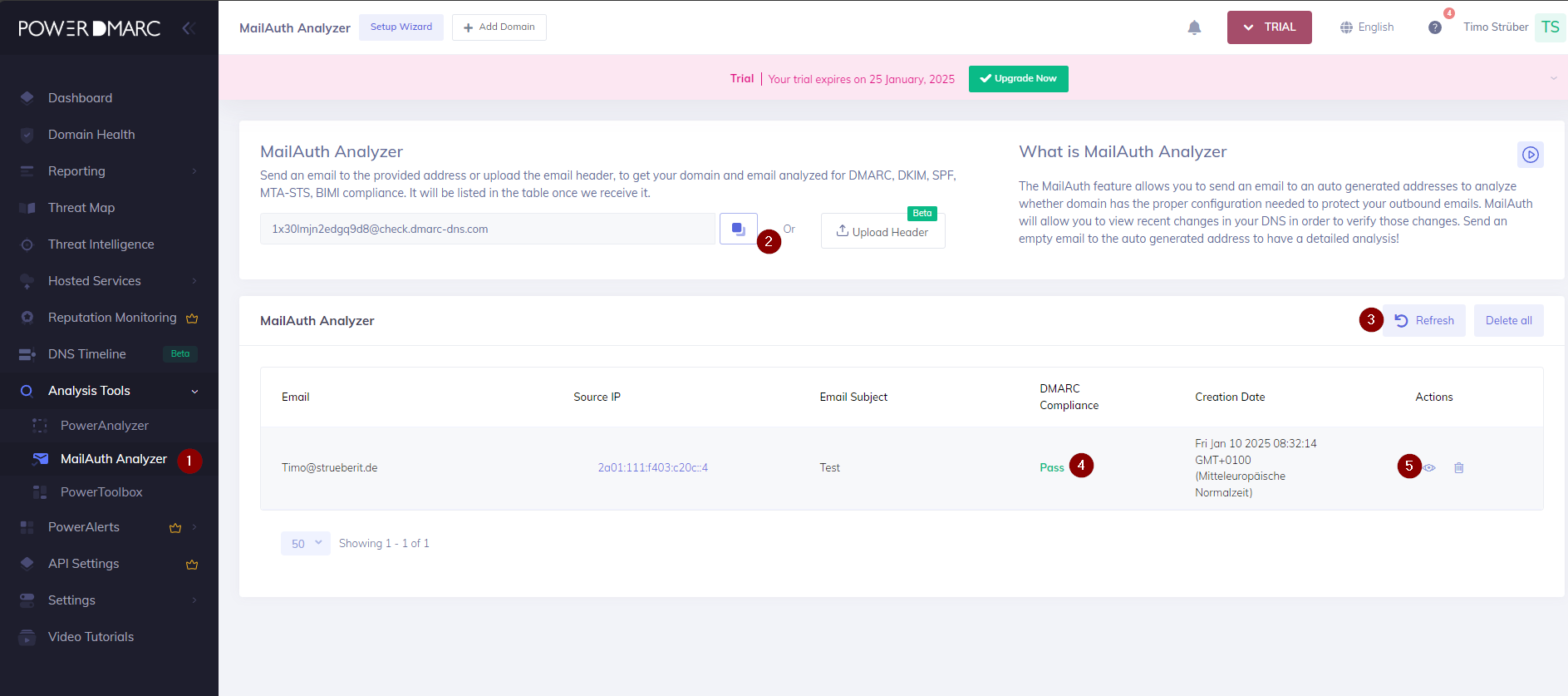The width and height of the screenshot is (1568, 696).
Task: Open the TRIAL dropdown
Action: [1269, 27]
